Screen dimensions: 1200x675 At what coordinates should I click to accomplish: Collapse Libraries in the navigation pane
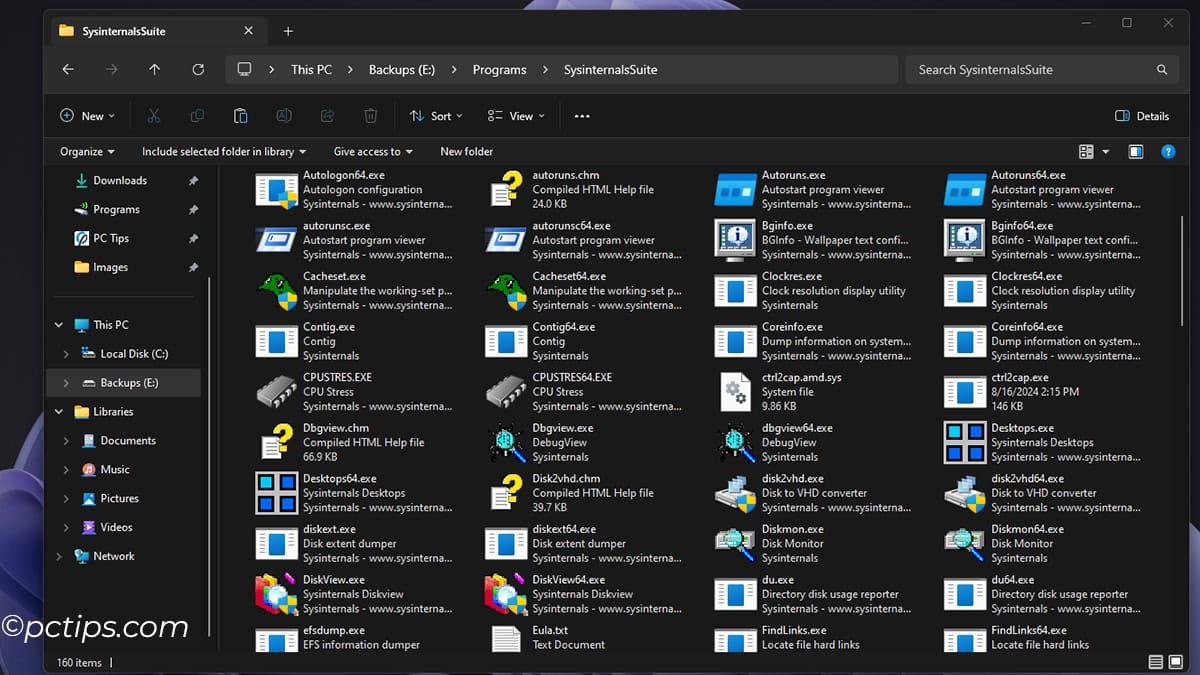click(x=58, y=411)
